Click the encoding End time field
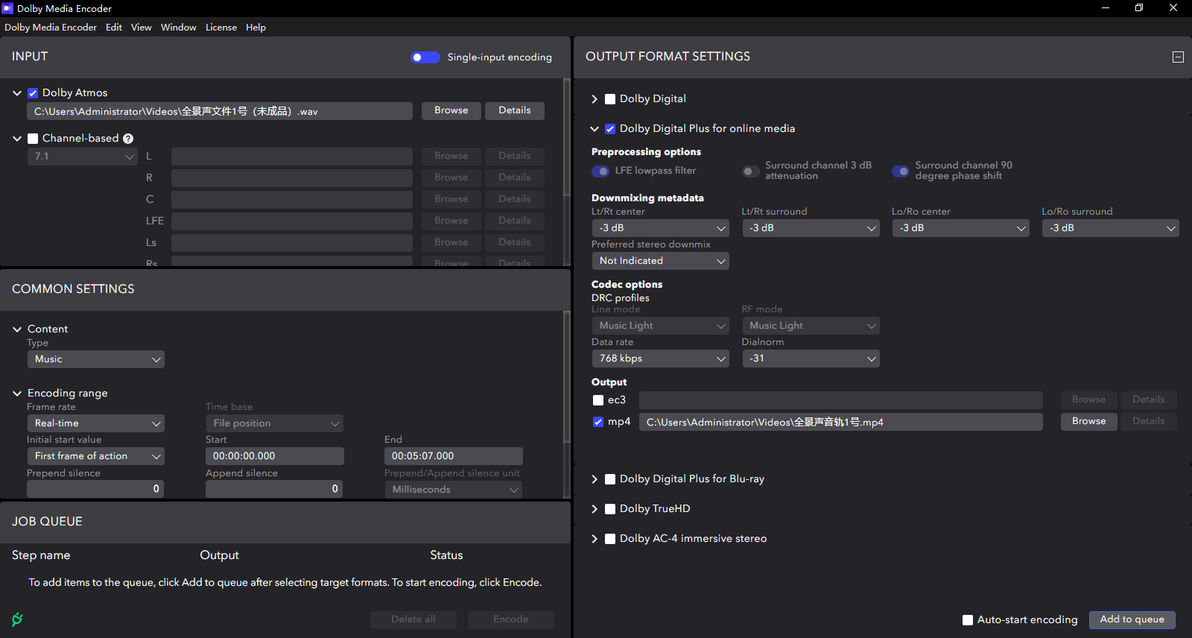Image resolution: width=1192 pixels, height=638 pixels. point(453,455)
